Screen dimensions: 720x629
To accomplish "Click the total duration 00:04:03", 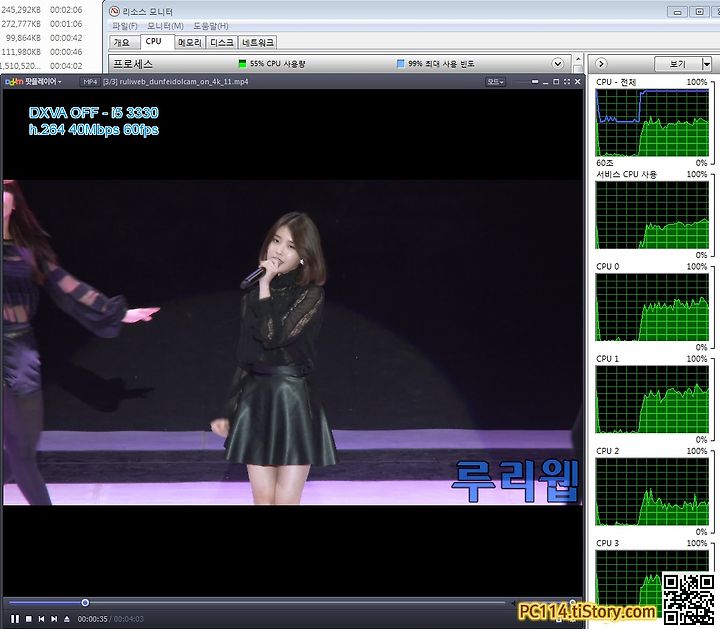I will pos(129,619).
